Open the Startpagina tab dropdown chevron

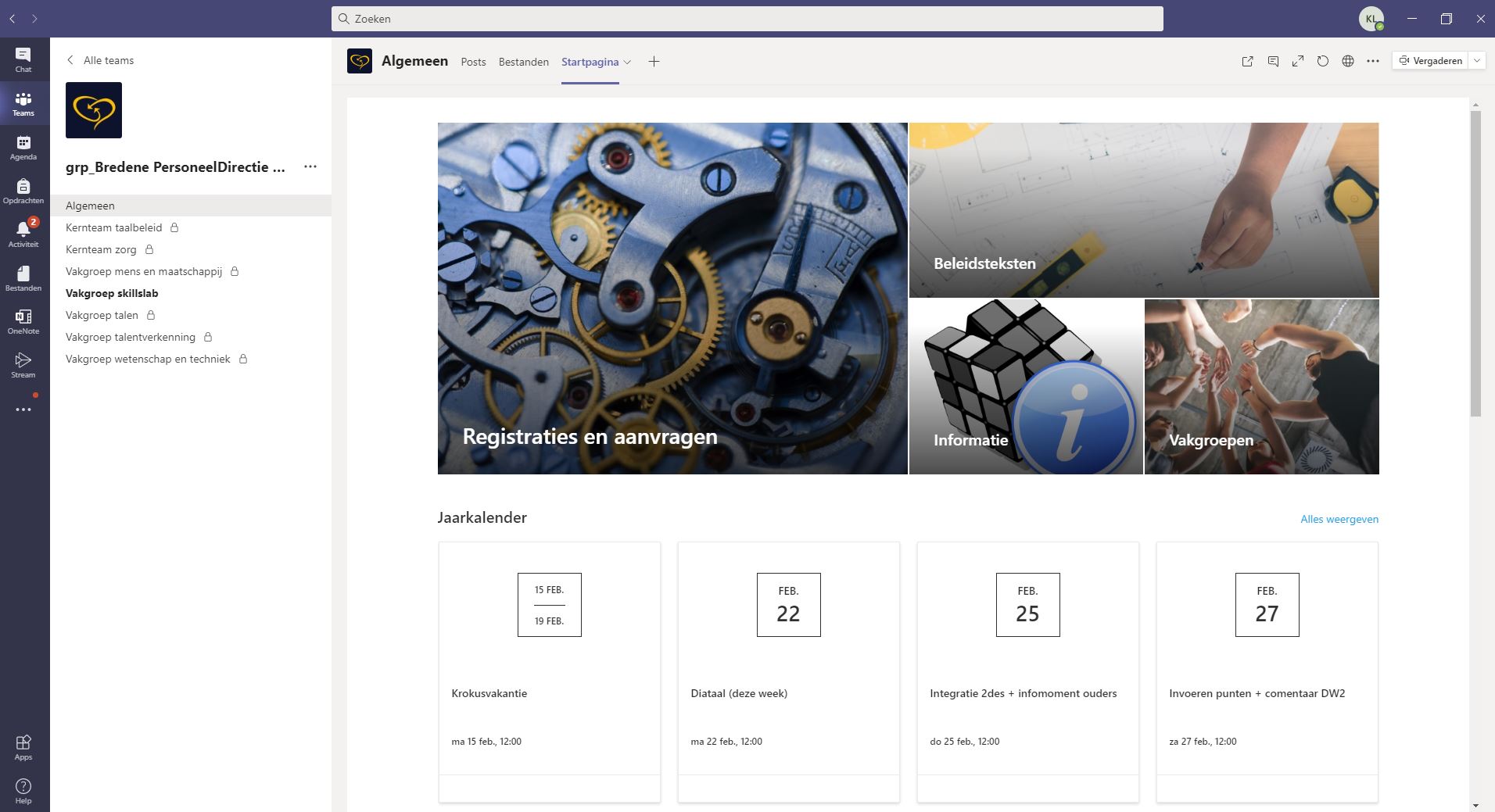(627, 62)
